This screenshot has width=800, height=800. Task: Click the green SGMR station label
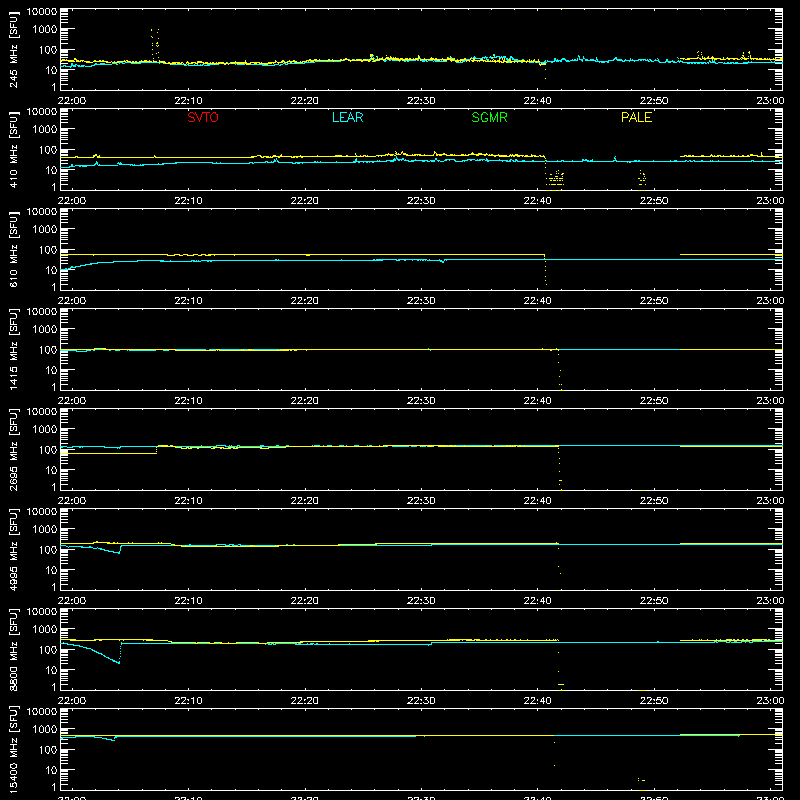[489, 117]
